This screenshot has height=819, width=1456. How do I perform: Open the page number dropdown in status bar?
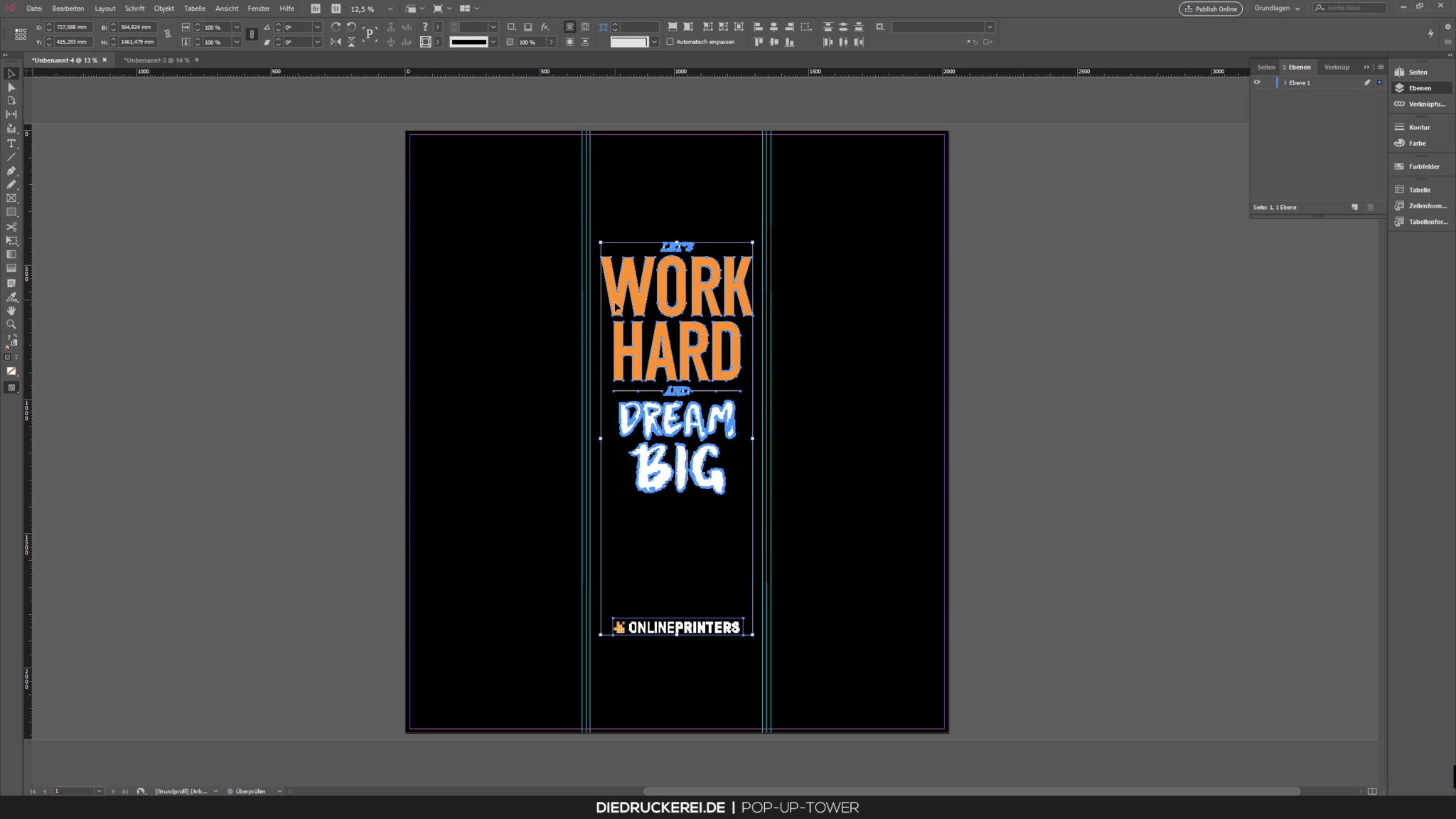tap(99, 791)
